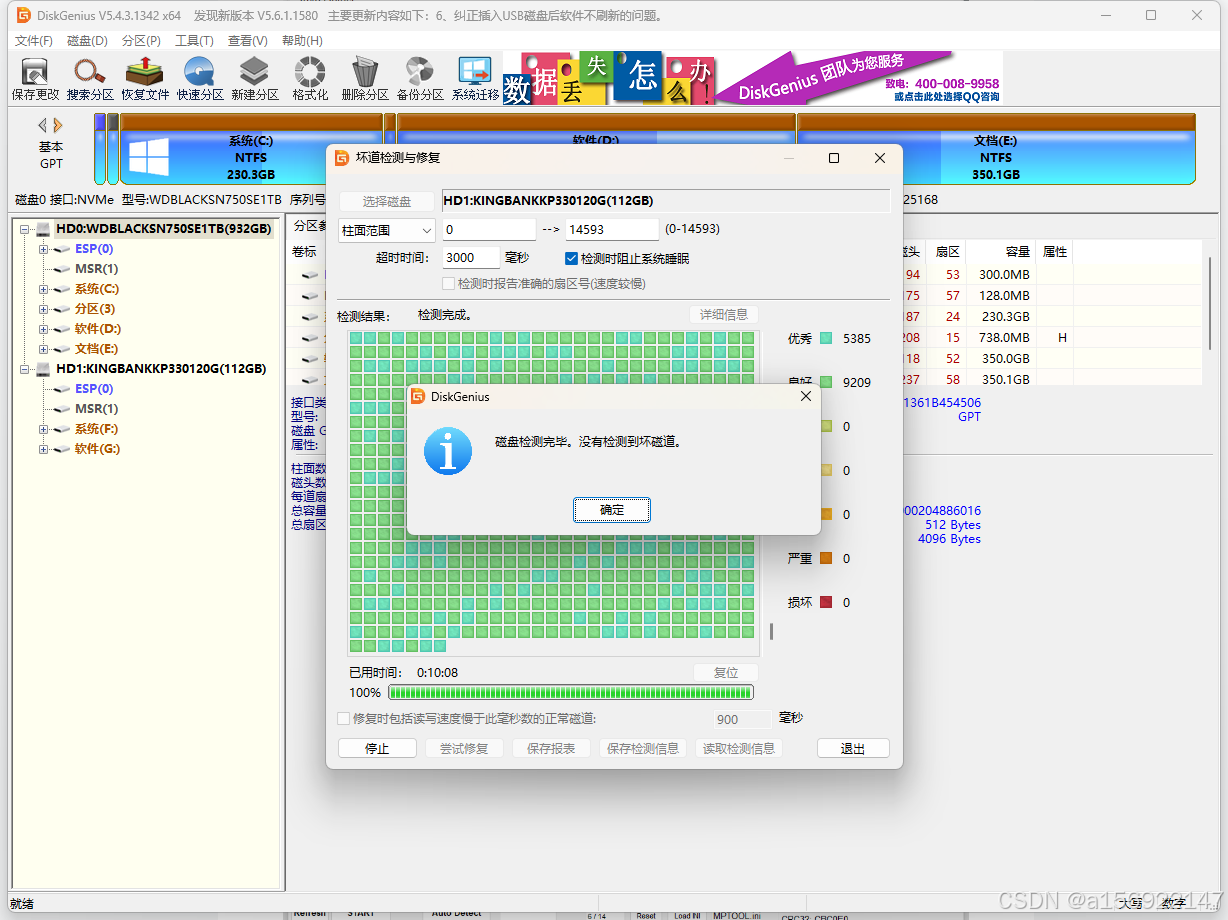Image resolution: width=1228 pixels, height=920 pixels.
Task: Select MSR(1) under HD1 in tree
Action: coord(96,409)
